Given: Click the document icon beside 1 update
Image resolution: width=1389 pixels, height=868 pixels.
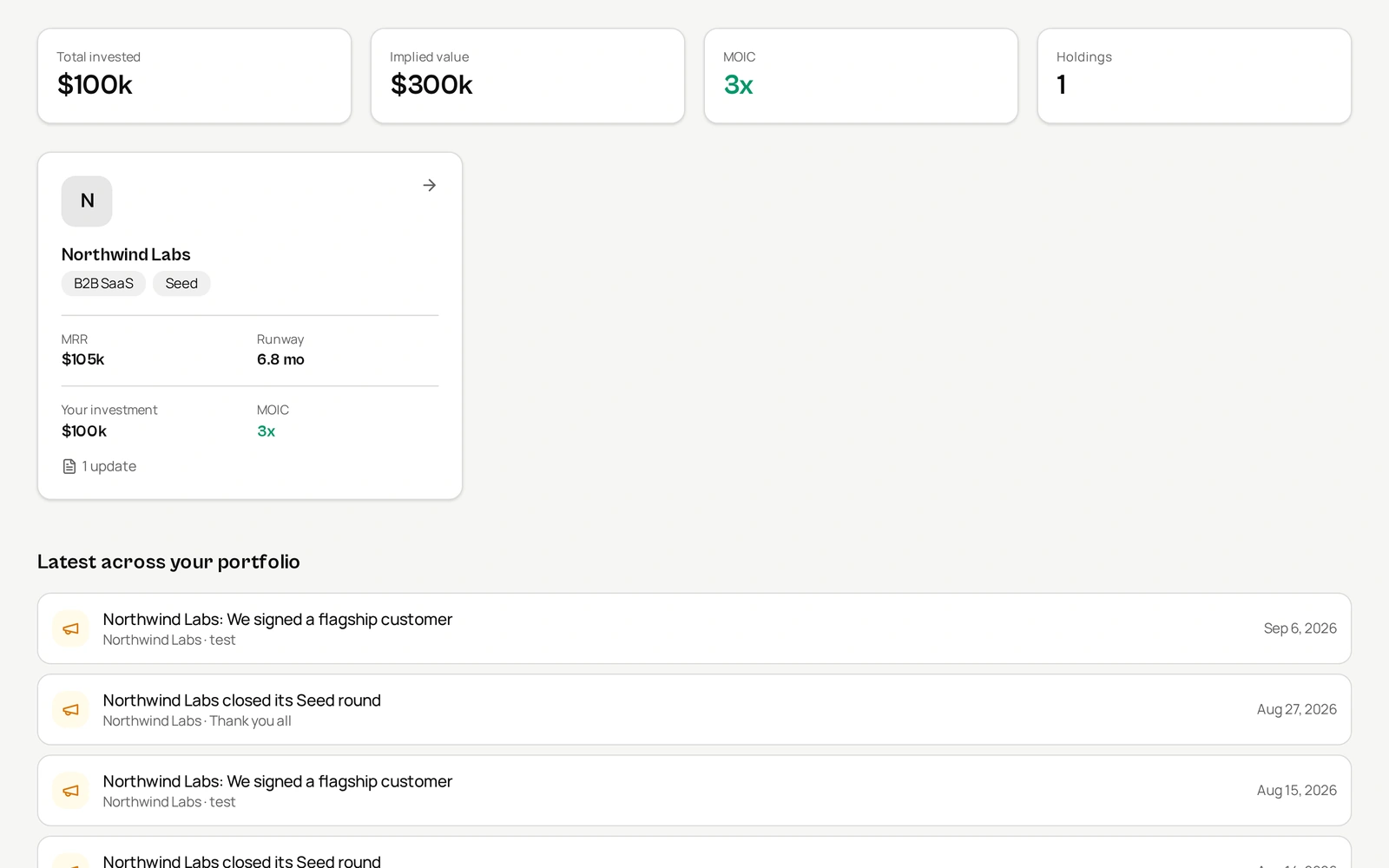Looking at the screenshot, I should (69, 466).
